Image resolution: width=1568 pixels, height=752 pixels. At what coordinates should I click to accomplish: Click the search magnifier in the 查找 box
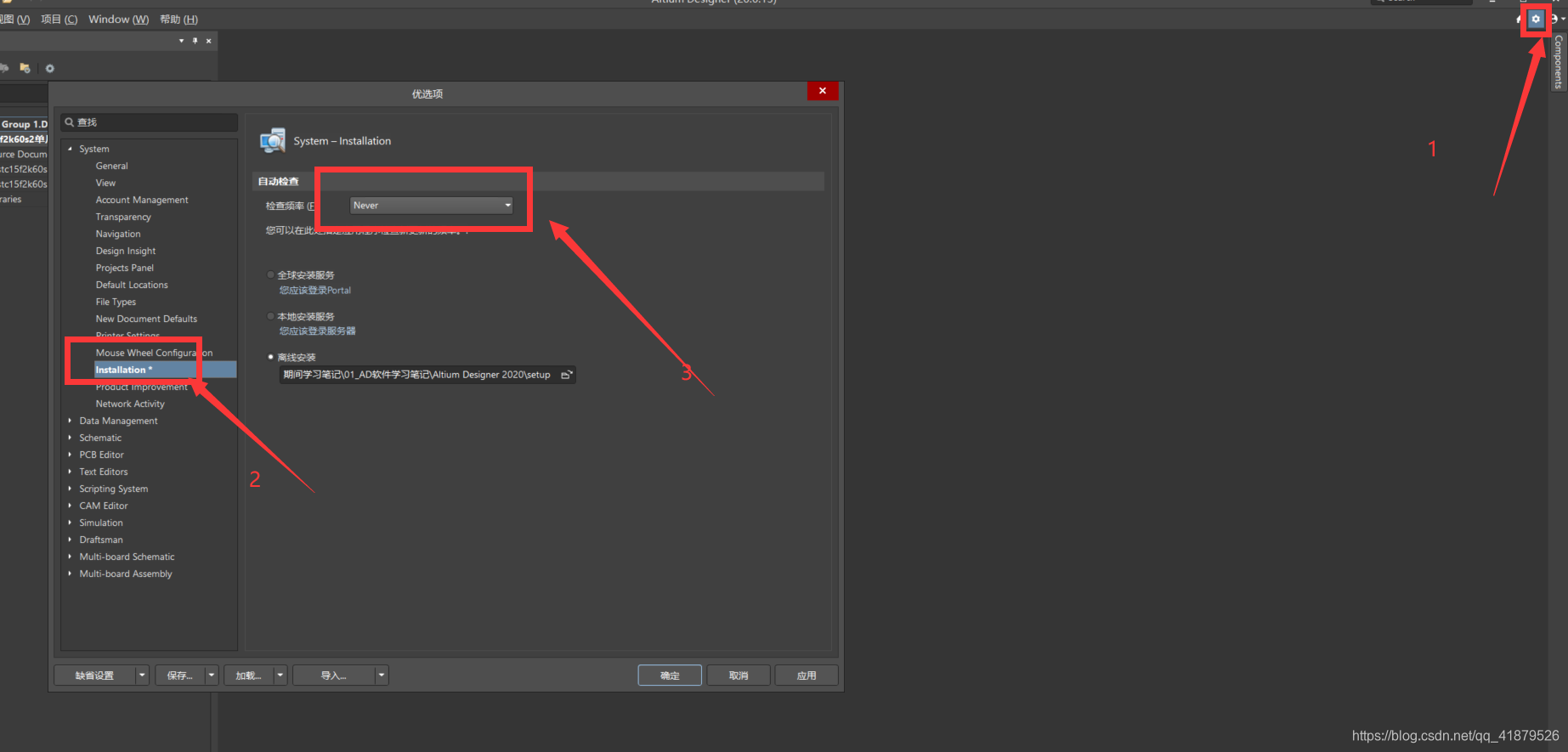pos(70,122)
